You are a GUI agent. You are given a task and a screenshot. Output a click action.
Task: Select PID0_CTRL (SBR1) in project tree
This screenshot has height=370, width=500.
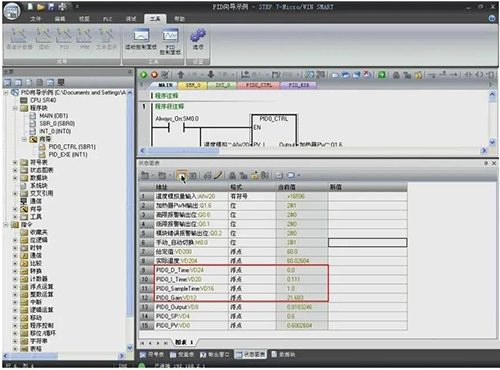72,147
